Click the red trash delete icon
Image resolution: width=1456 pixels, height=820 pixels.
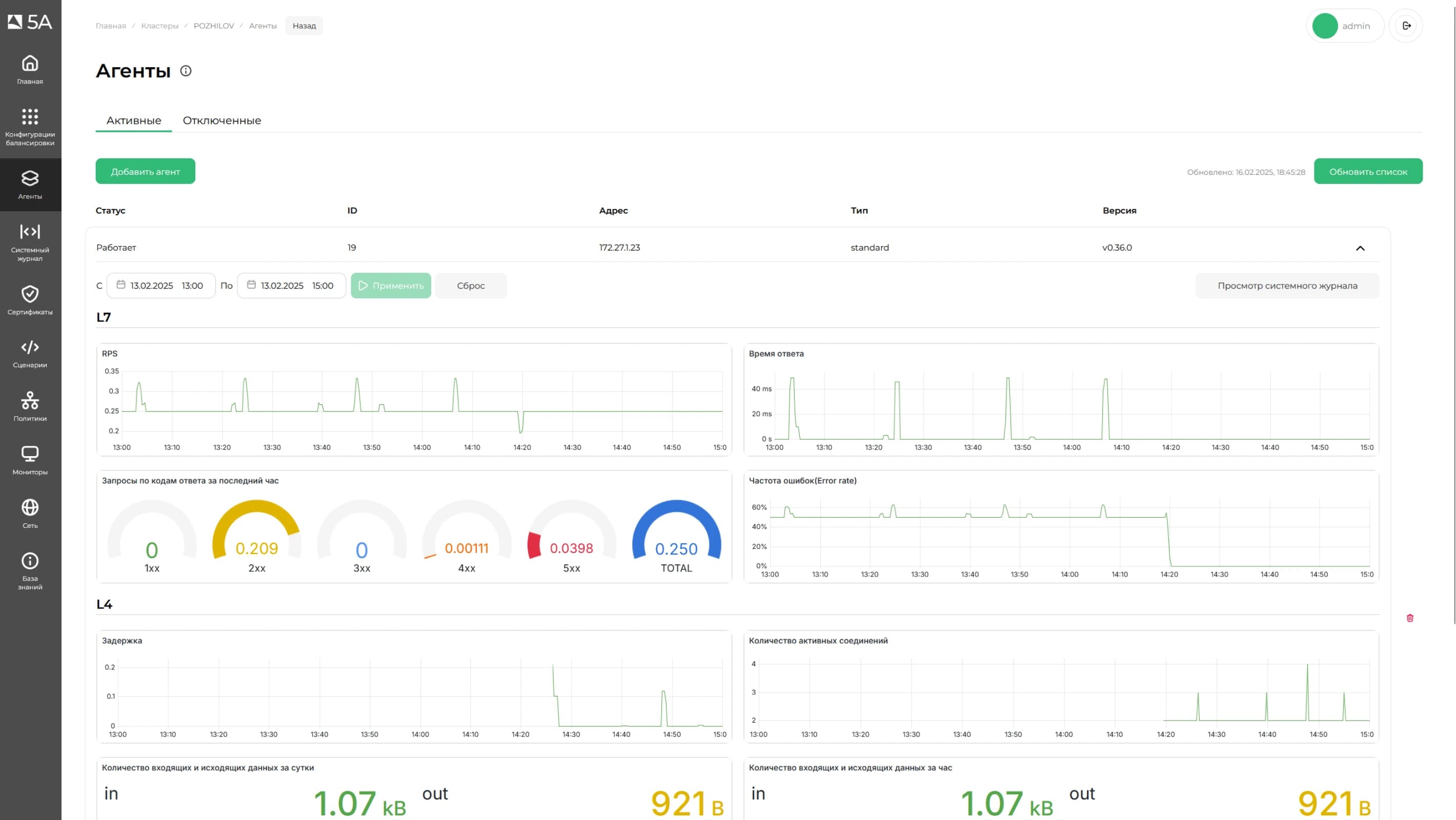click(1410, 618)
